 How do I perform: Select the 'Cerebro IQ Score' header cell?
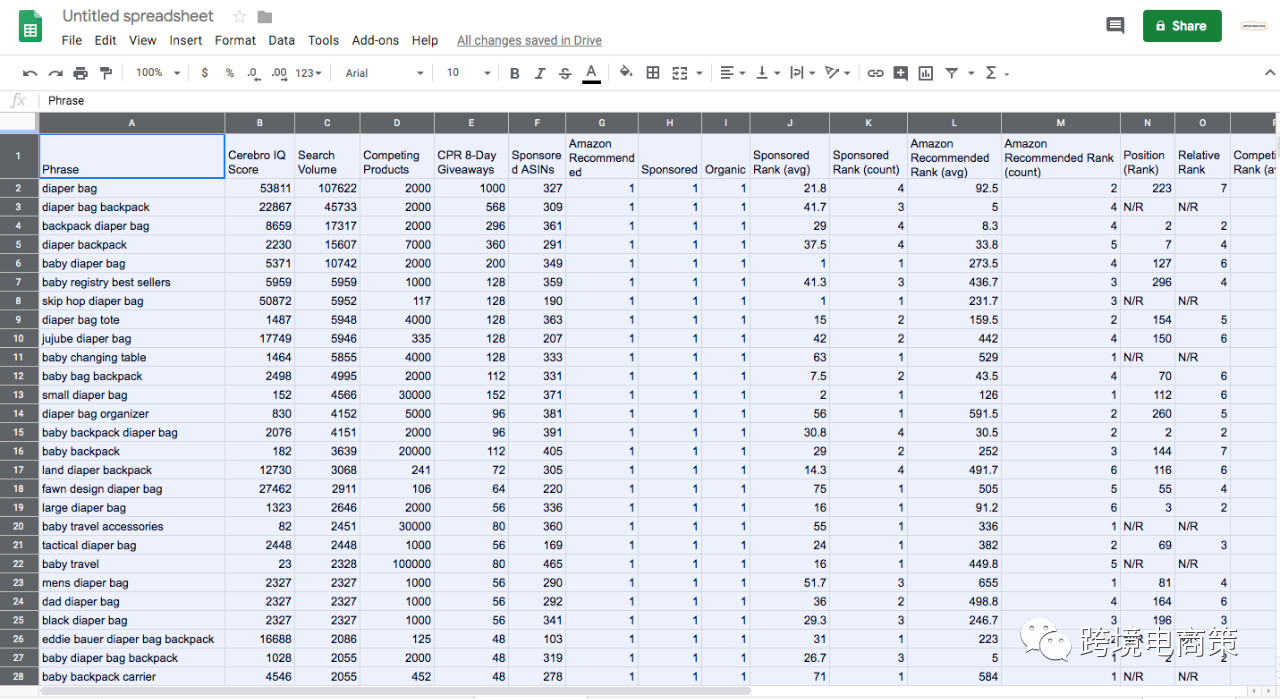coord(260,156)
